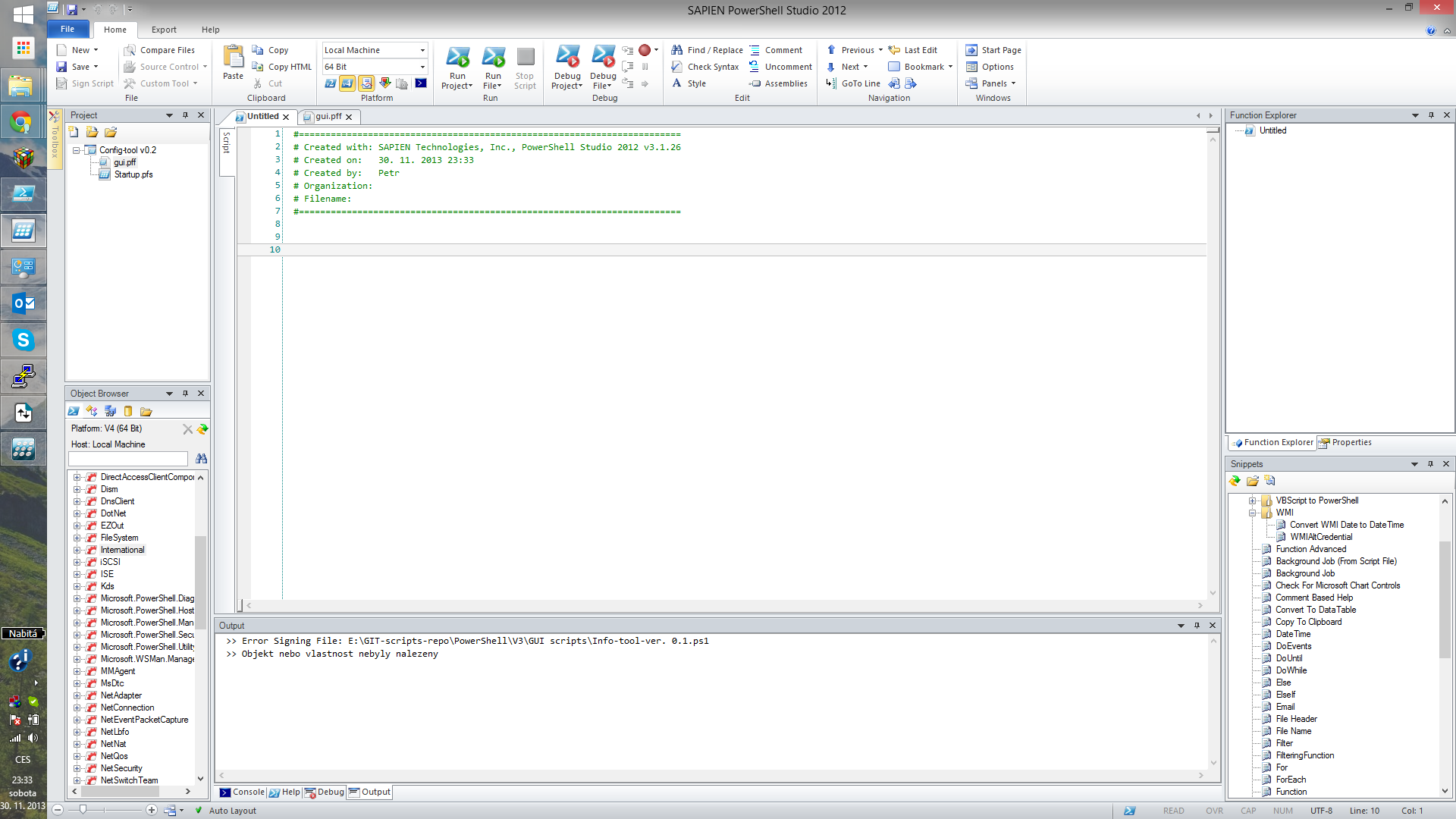Screen dimensions: 1456x819
Task: Click the red breakpoint circle icon
Action: point(645,50)
